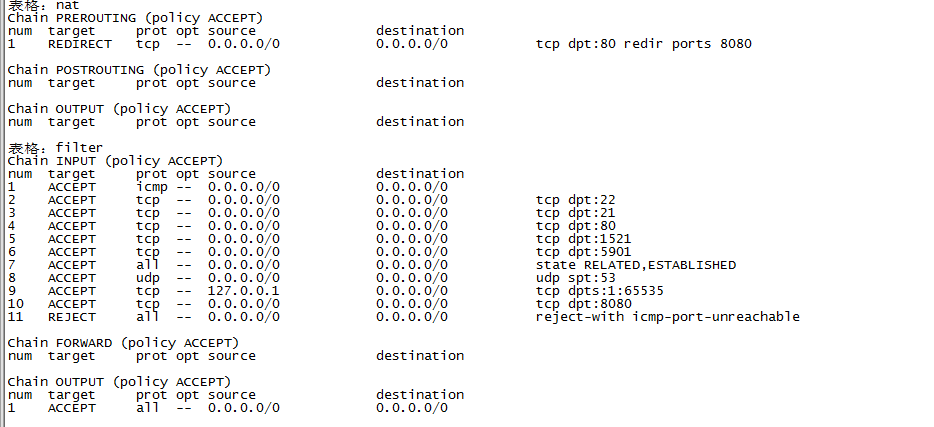The width and height of the screenshot is (934, 427).
Task: Click the 'Chain INPUT (policy ACCEPT)' heading
Action: (x=116, y=161)
